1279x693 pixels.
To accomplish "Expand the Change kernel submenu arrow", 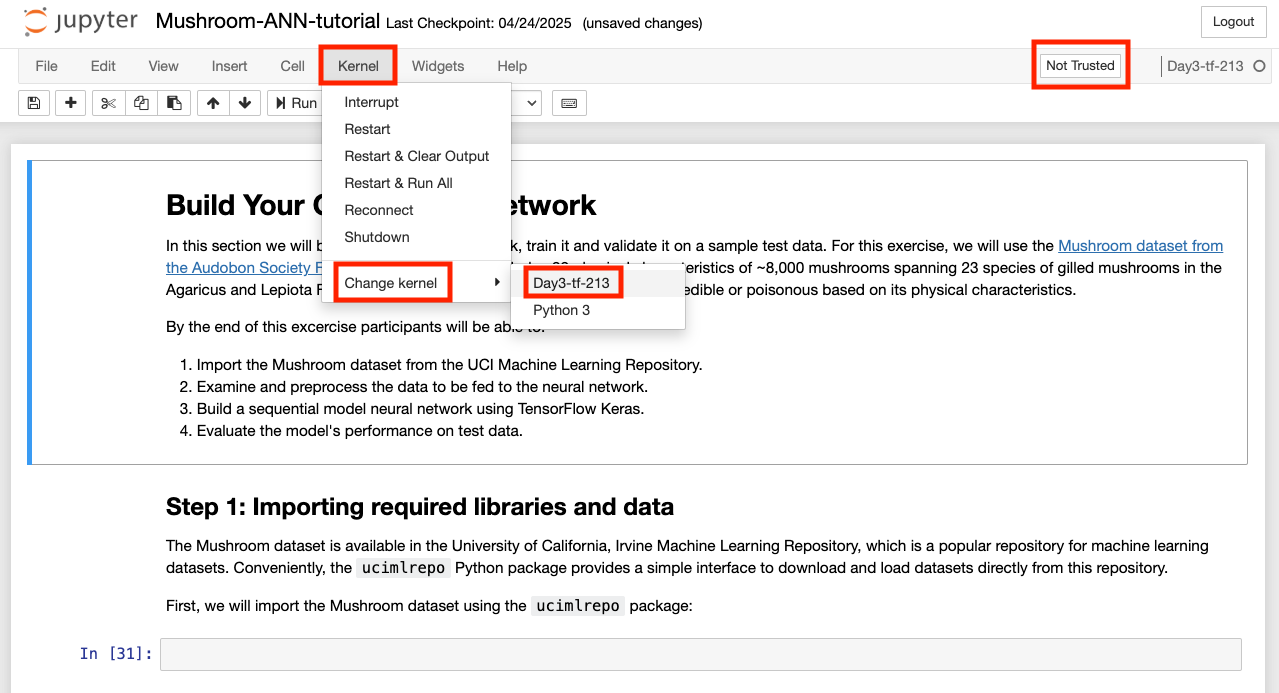I will [497, 283].
